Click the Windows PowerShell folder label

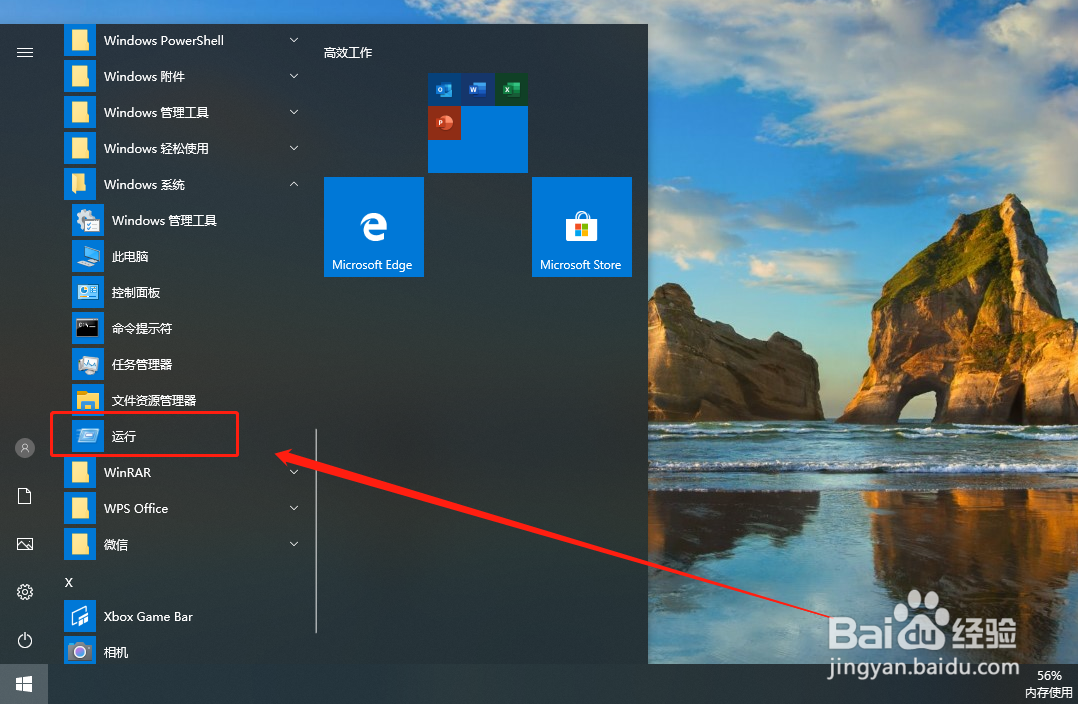coord(164,41)
